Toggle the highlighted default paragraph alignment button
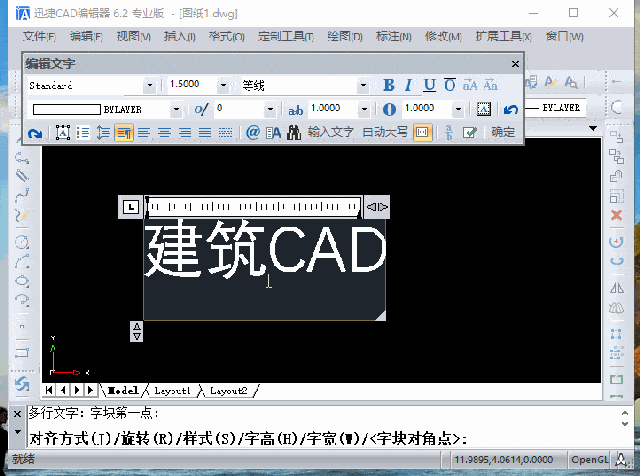 tap(124, 133)
